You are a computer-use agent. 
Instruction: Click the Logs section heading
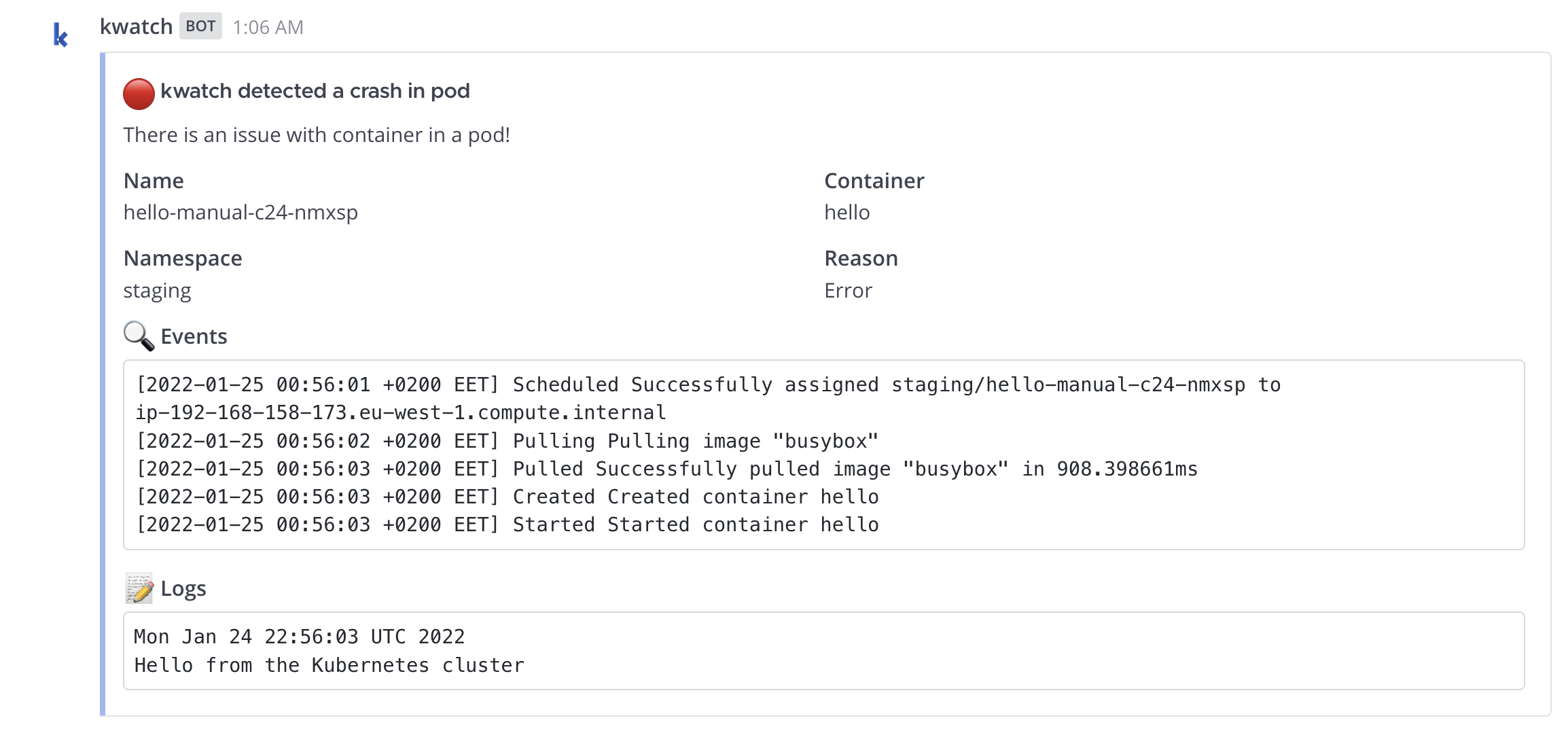click(x=183, y=588)
